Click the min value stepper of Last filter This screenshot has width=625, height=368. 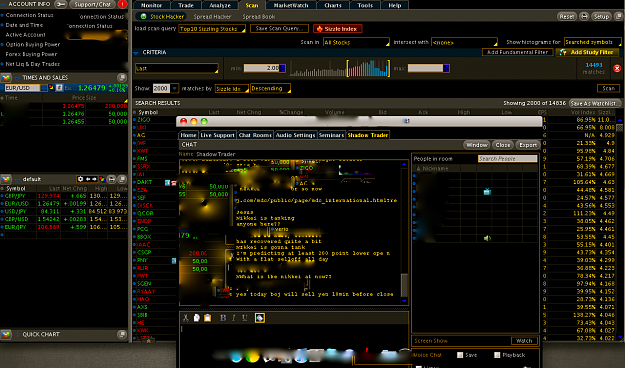click(x=283, y=68)
